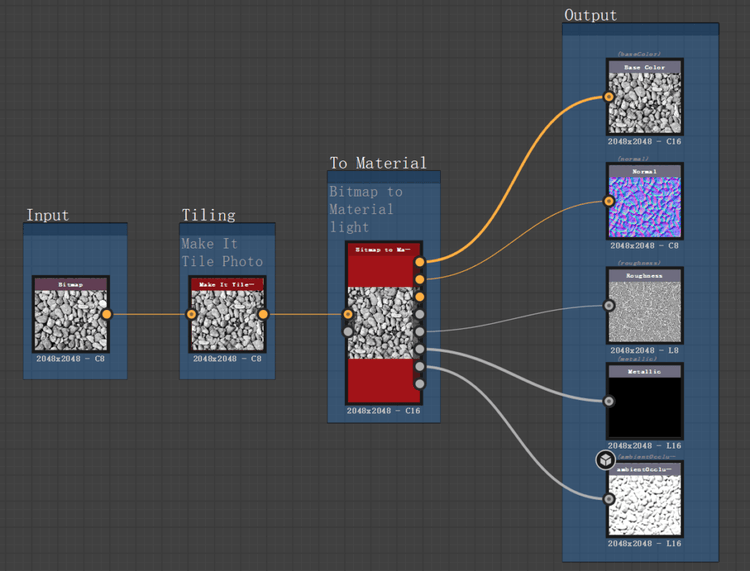The height and width of the screenshot is (571, 750).
Task: Click the Bitmap node's orange output connector
Action: point(107,314)
